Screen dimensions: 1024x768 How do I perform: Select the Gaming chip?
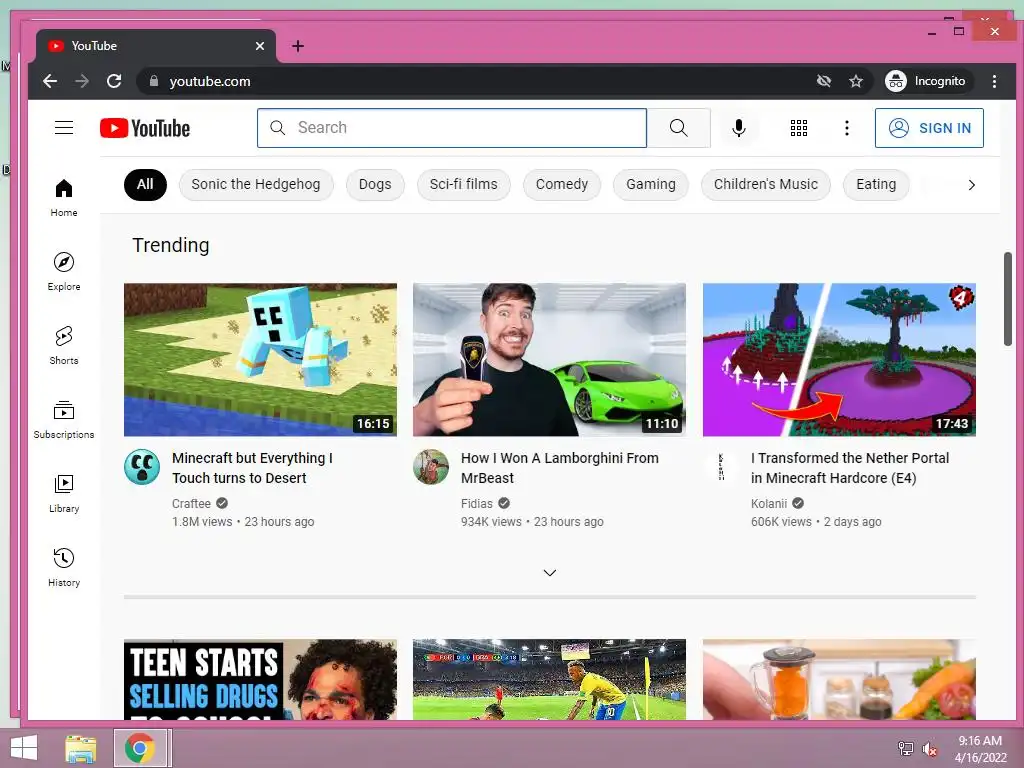[651, 185]
